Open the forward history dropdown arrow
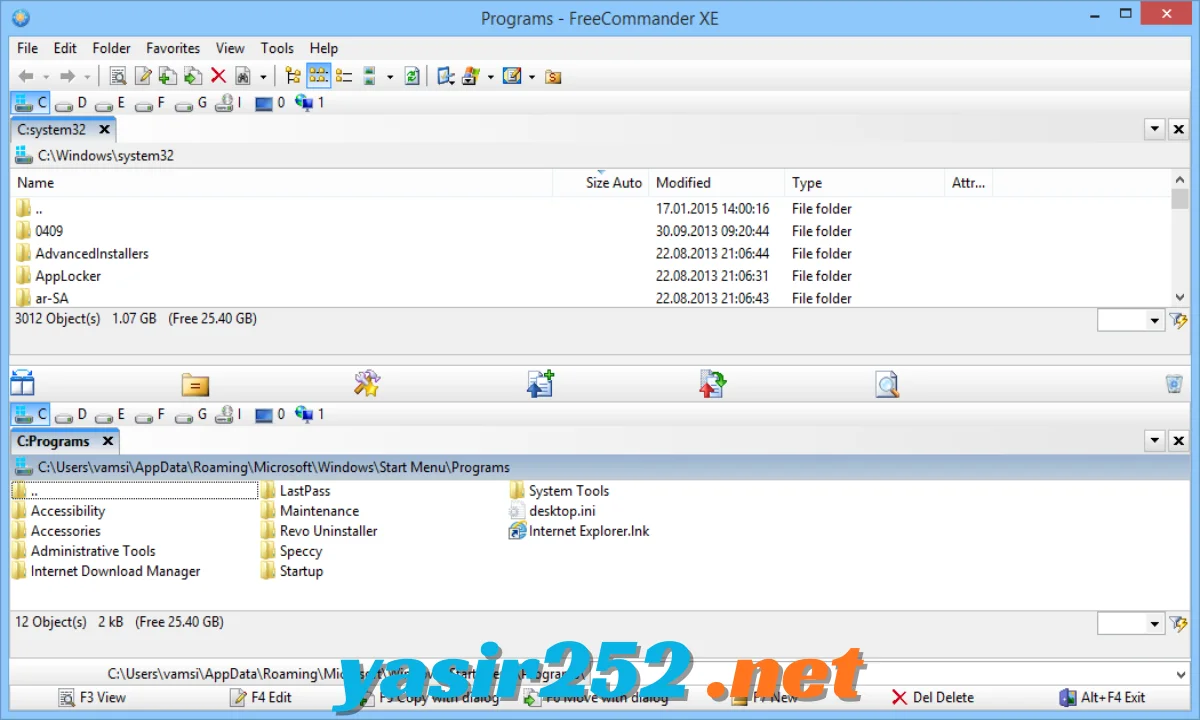 [x=87, y=77]
